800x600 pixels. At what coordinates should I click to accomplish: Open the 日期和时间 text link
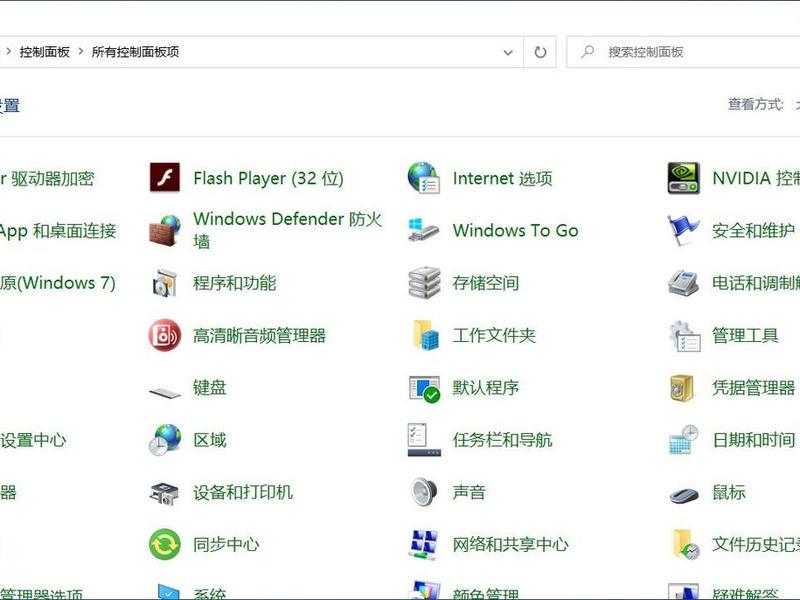coord(754,439)
